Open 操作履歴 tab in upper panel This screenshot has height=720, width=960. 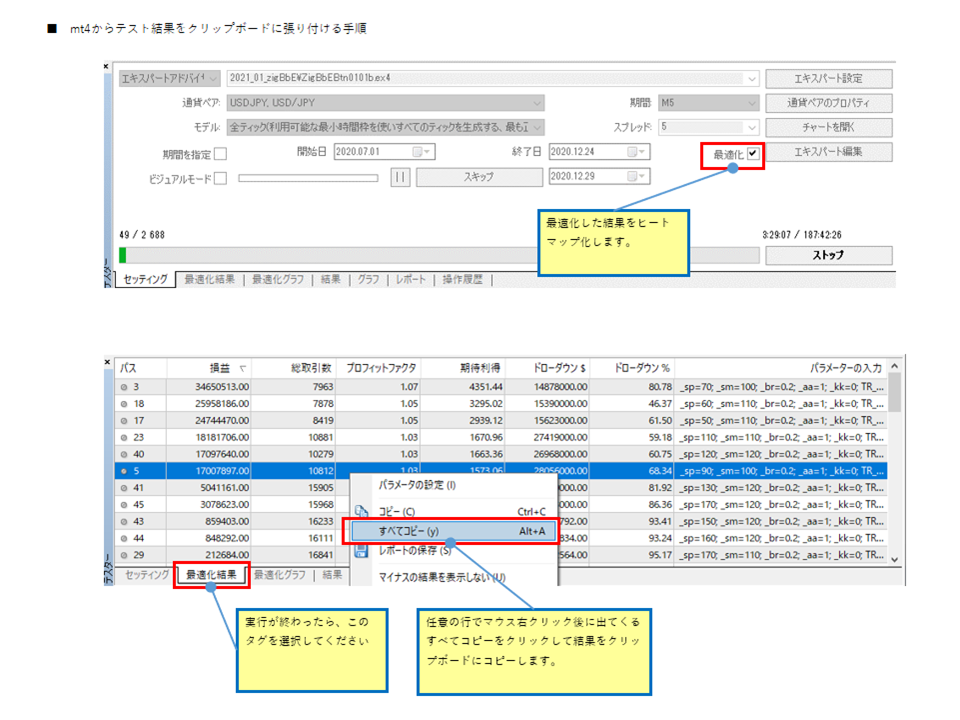pyautogui.click(x=462, y=280)
